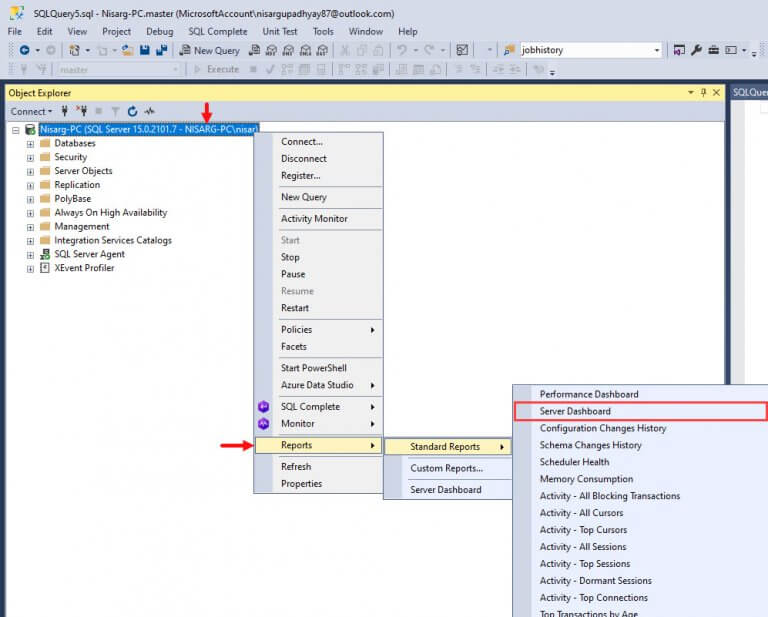The width and height of the screenshot is (768, 617).
Task: Click the Filter icon in Object Explorer toolbar
Action: (x=115, y=112)
